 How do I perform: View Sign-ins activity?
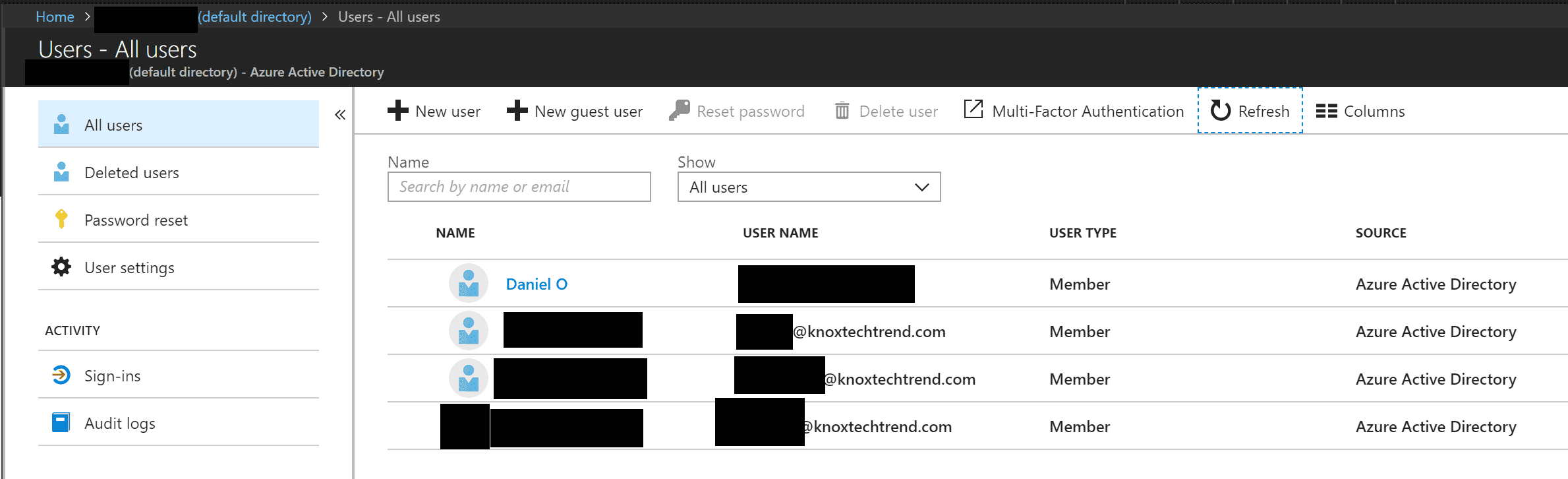(x=179, y=375)
